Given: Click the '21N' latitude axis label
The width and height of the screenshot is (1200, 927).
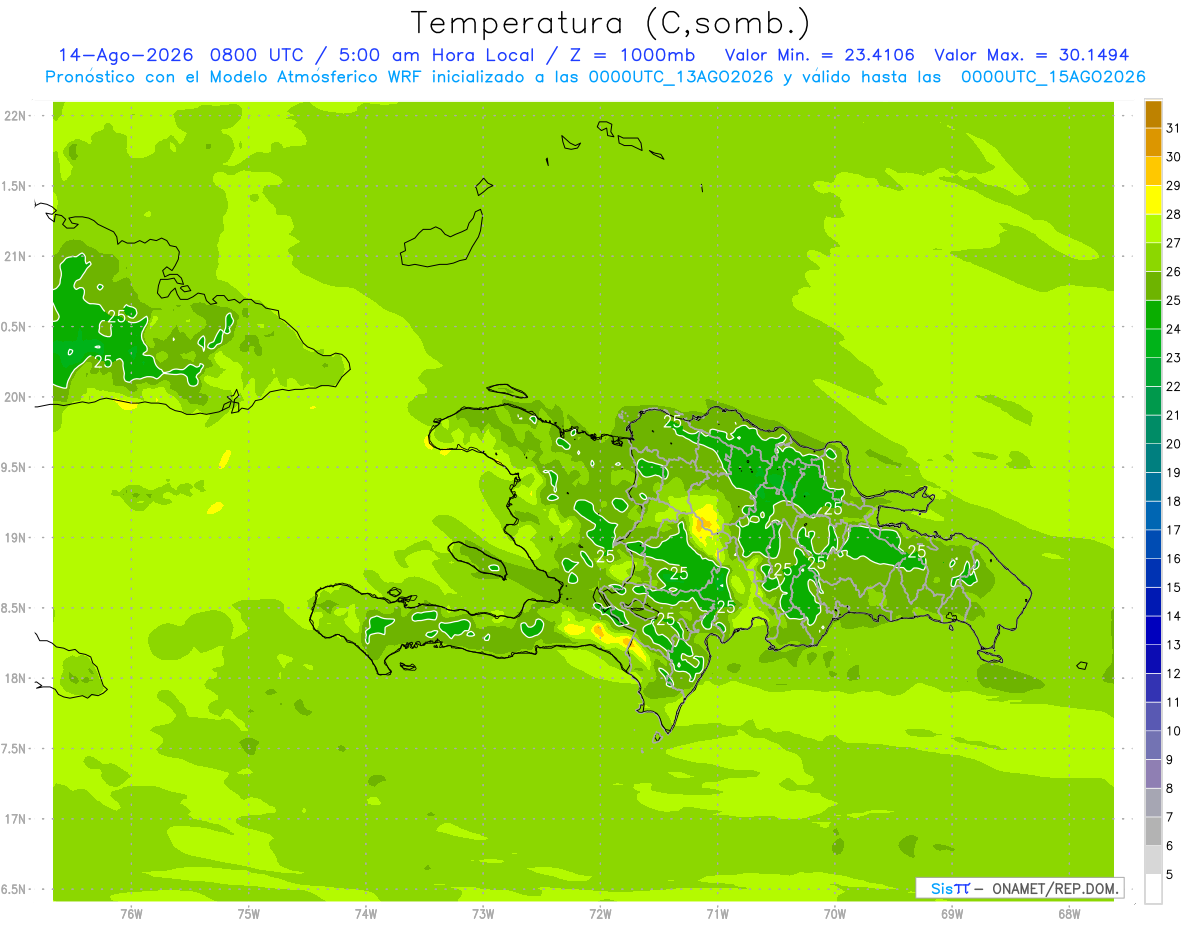Looking at the screenshot, I should (x=16, y=257).
